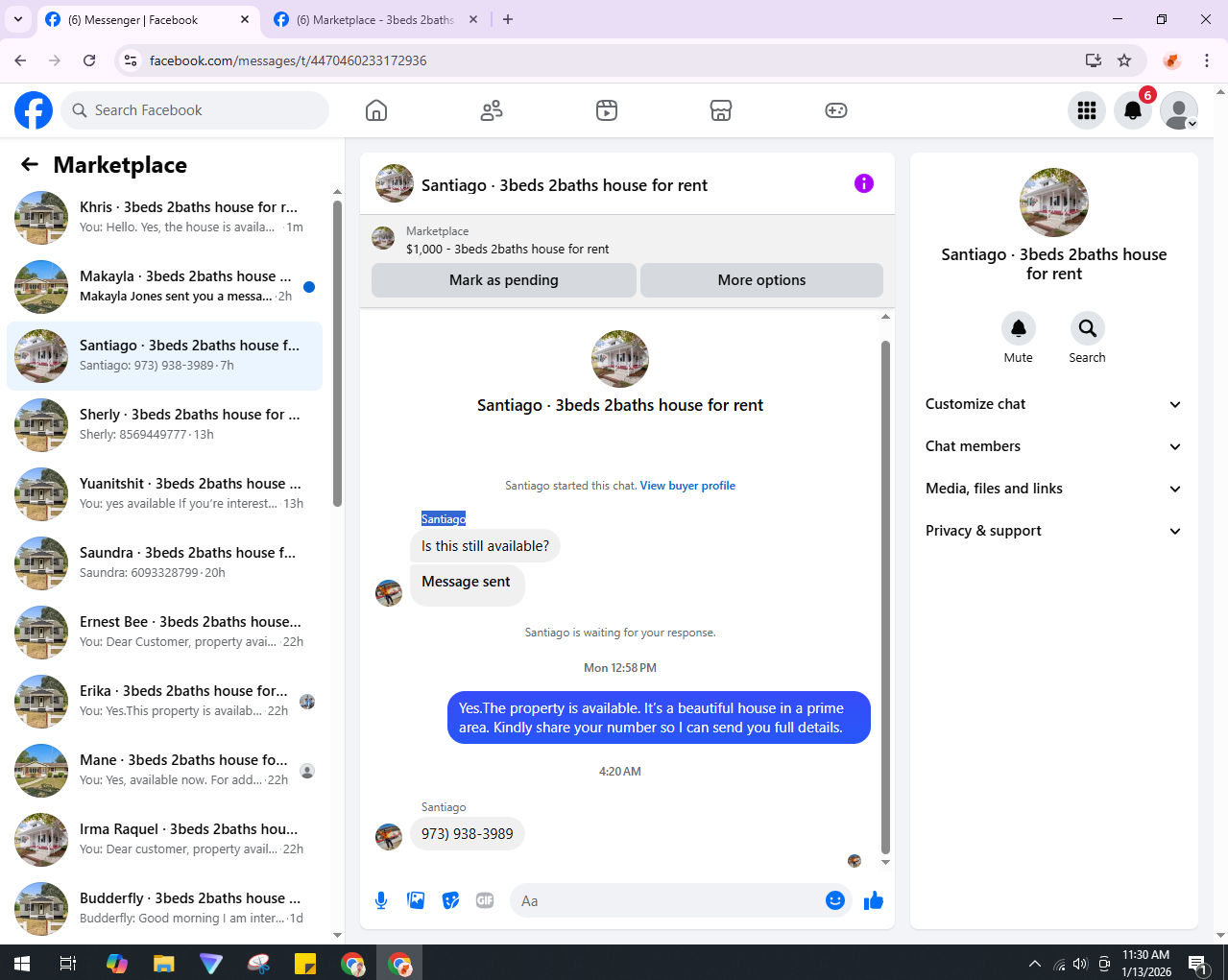Screen dimensions: 1228x980
Task: Choose a GIF icon
Action: pos(485,900)
